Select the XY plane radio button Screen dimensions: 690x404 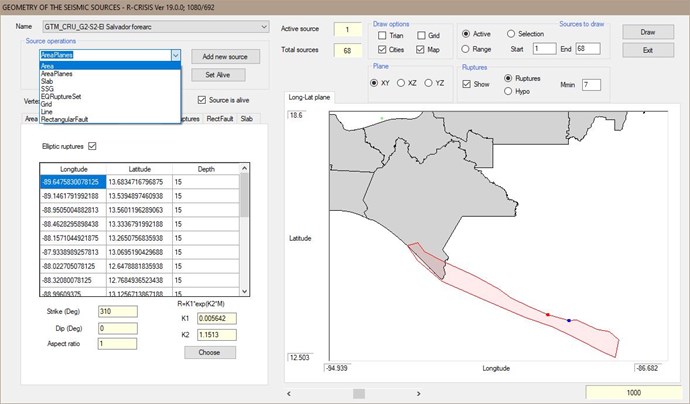[374, 83]
